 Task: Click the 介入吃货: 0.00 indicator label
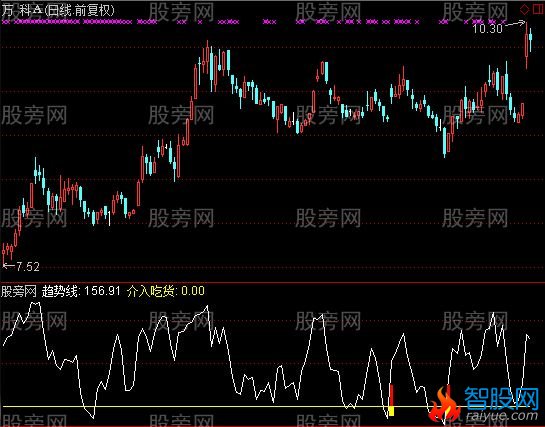[166, 291]
